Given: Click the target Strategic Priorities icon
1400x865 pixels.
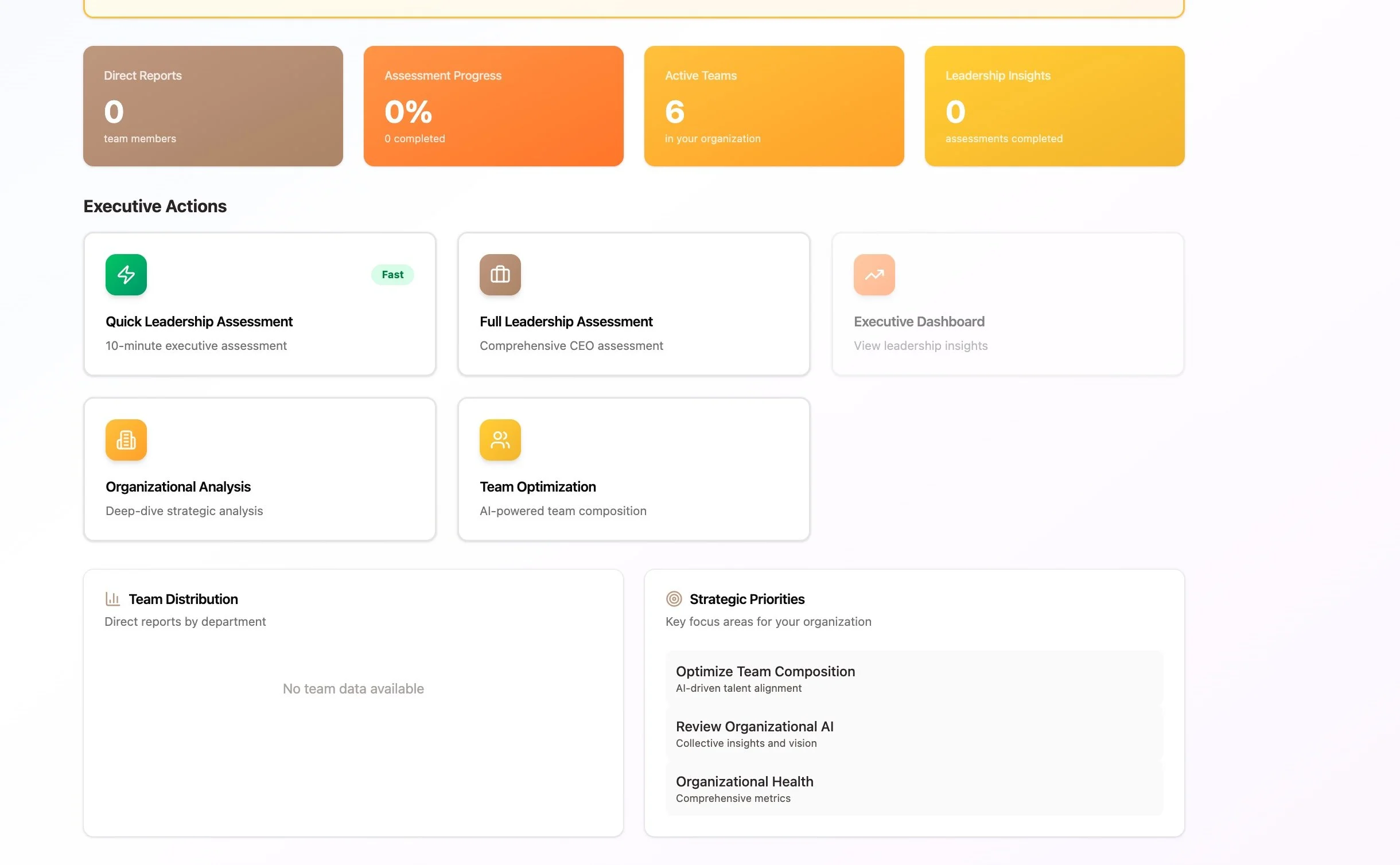Looking at the screenshot, I should point(674,599).
